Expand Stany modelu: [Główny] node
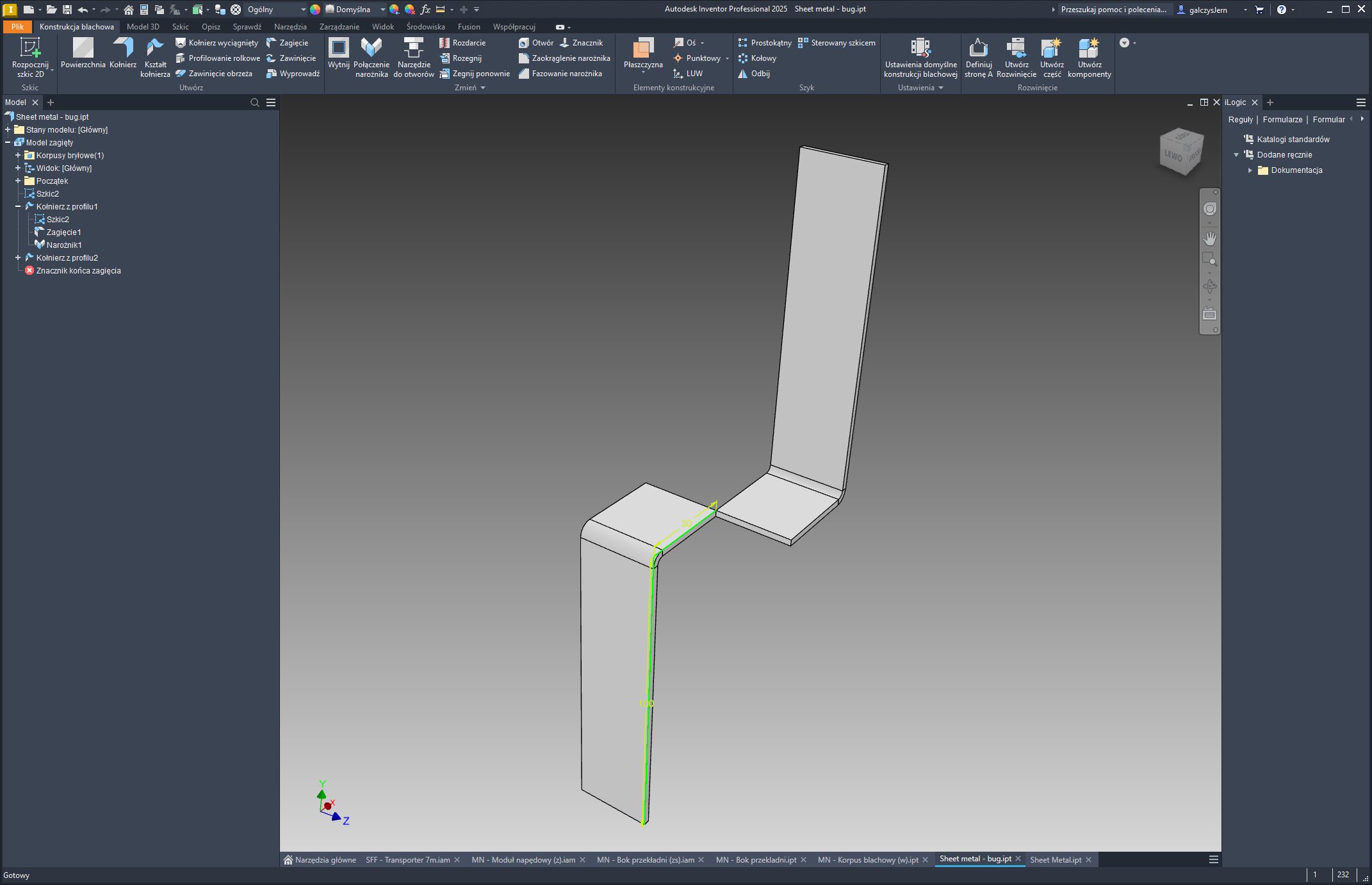 coord(8,130)
